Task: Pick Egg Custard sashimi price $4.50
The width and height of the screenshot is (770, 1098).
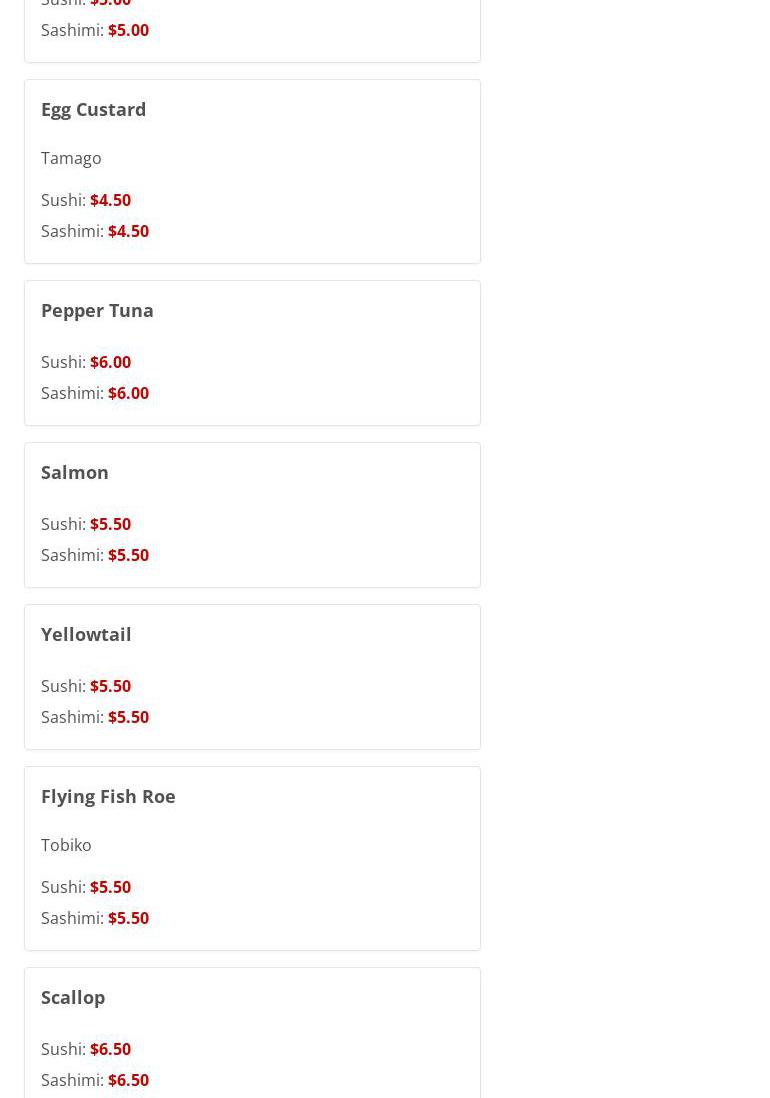Action: [x=128, y=231]
